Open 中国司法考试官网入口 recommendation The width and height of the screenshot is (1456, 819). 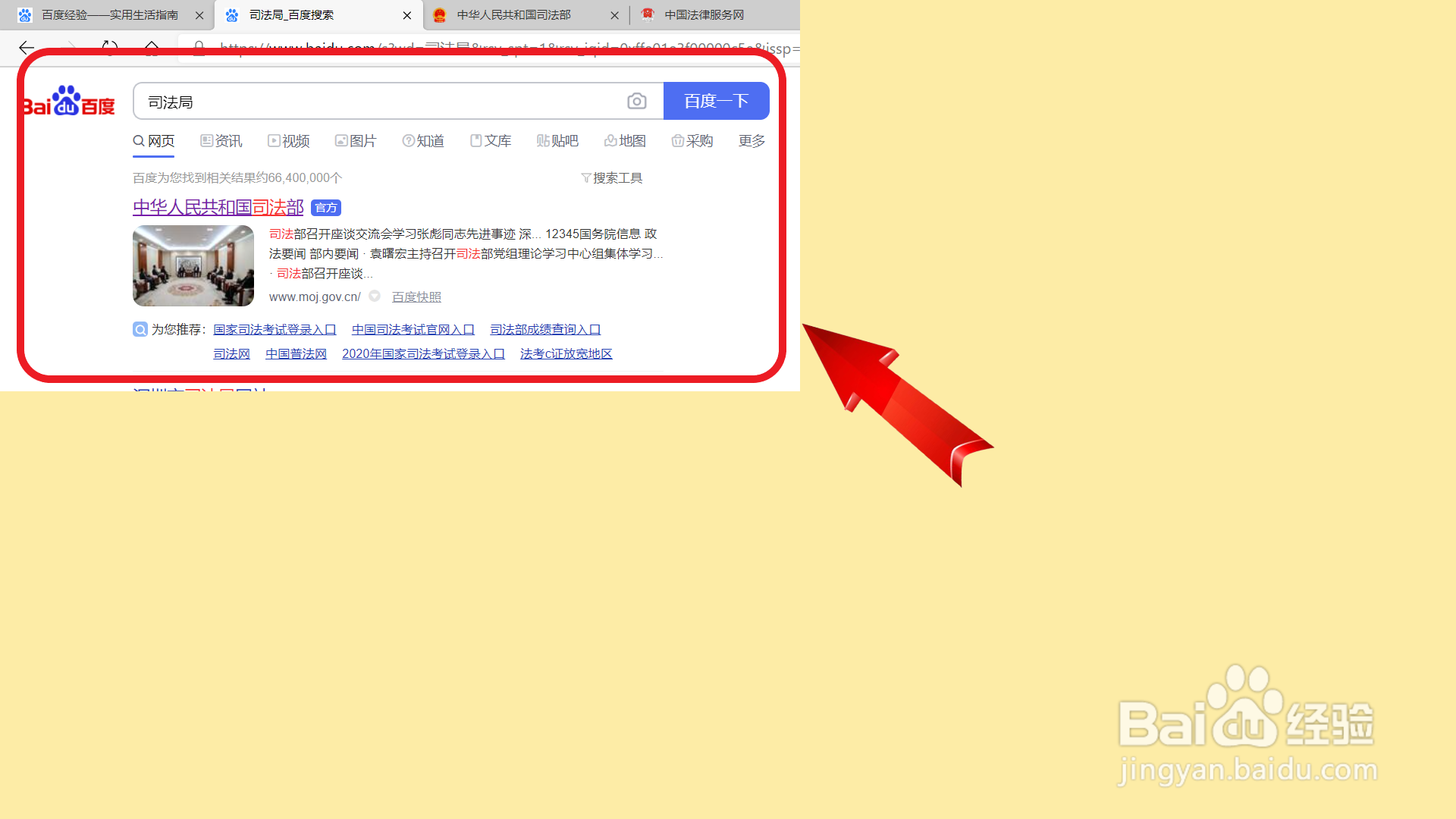tap(413, 330)
